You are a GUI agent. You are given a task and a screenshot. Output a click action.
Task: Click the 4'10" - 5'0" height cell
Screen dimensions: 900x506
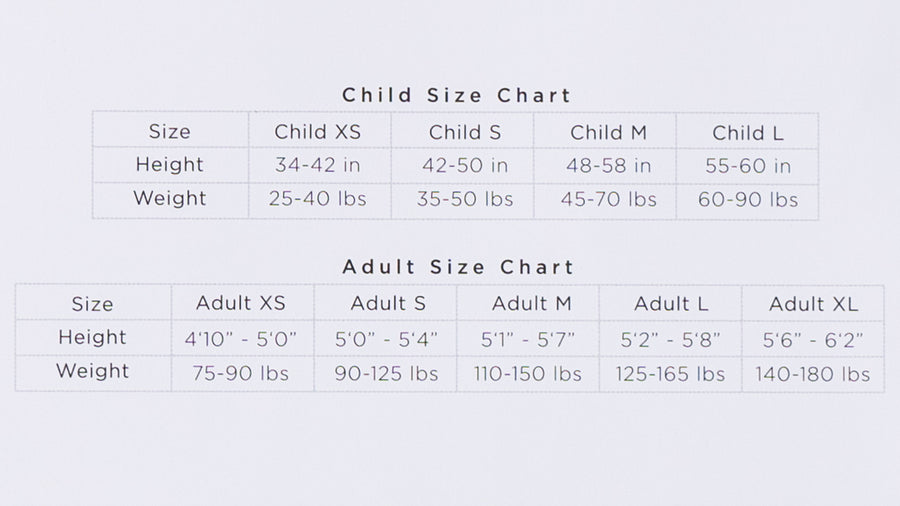(240, 340)
